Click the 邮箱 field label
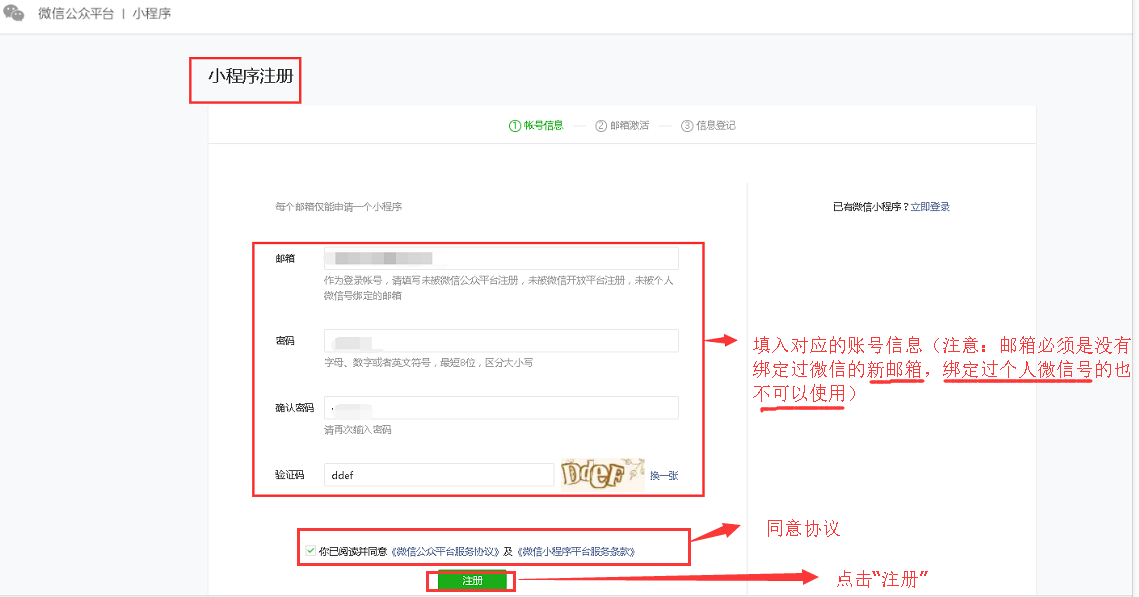The image size is (1139, 597). pyautogui.click(x=285, y=258)
